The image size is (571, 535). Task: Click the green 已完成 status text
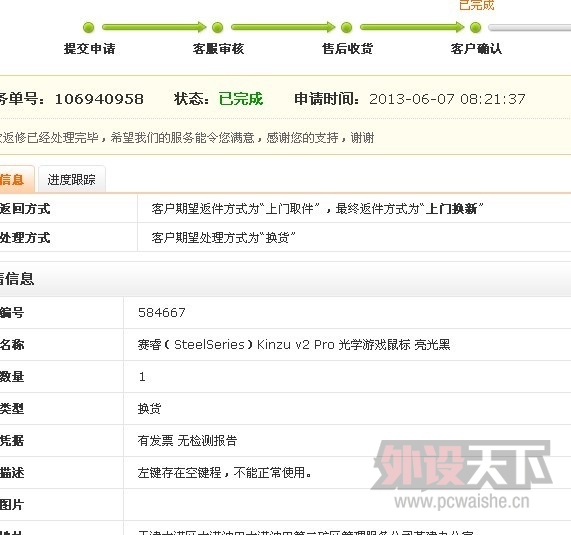[x=241, y=99]
